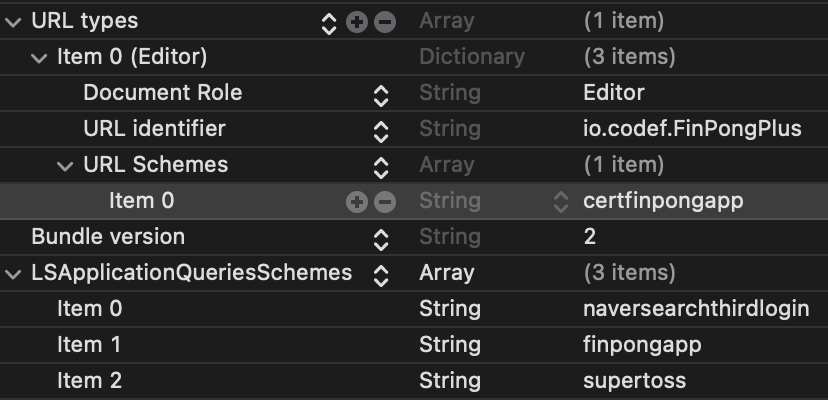Click String type on naversearchthirdlogin row

click(x=450, y=309)
